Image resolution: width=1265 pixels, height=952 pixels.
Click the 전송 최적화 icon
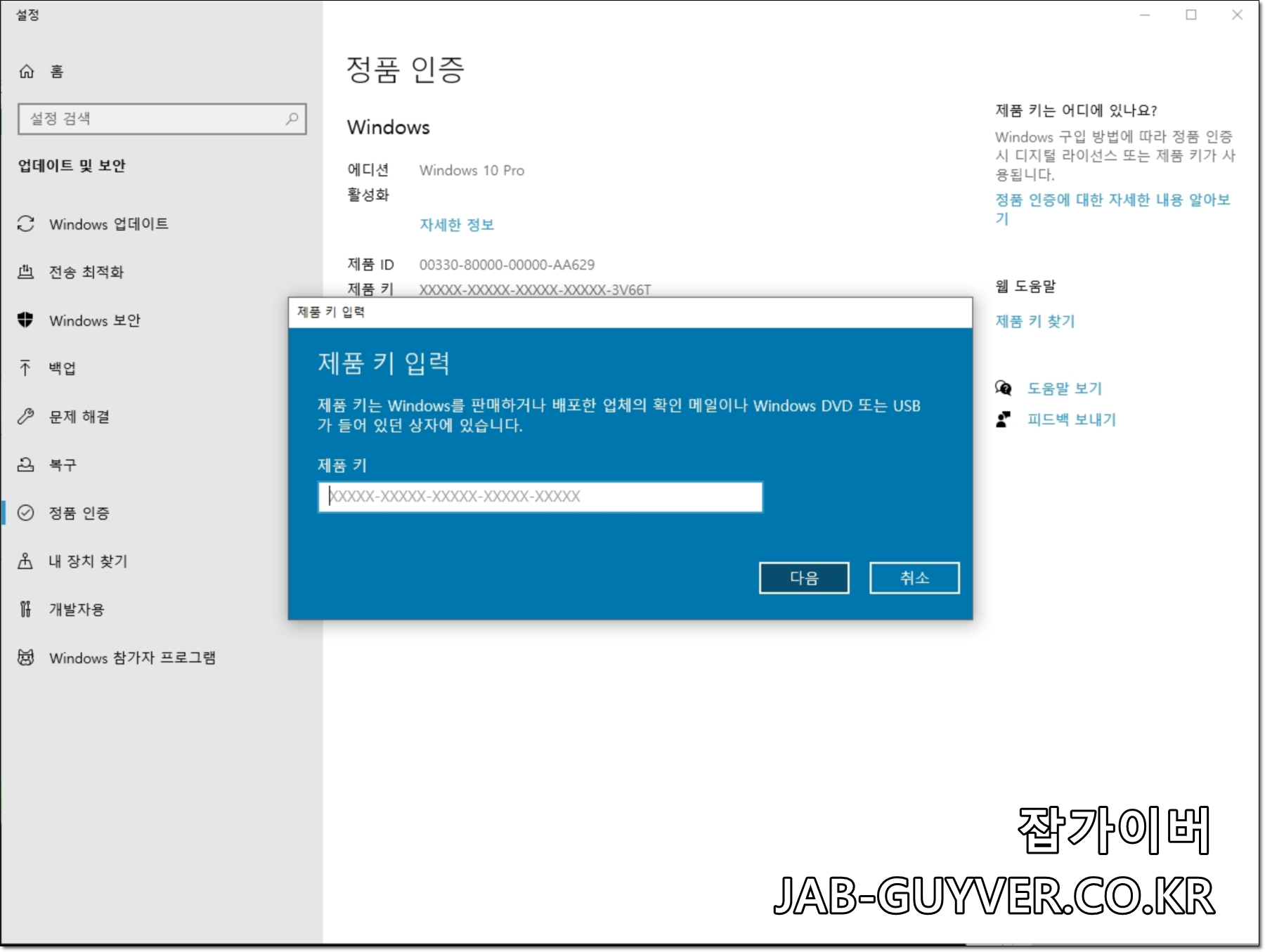coord(26,272)
